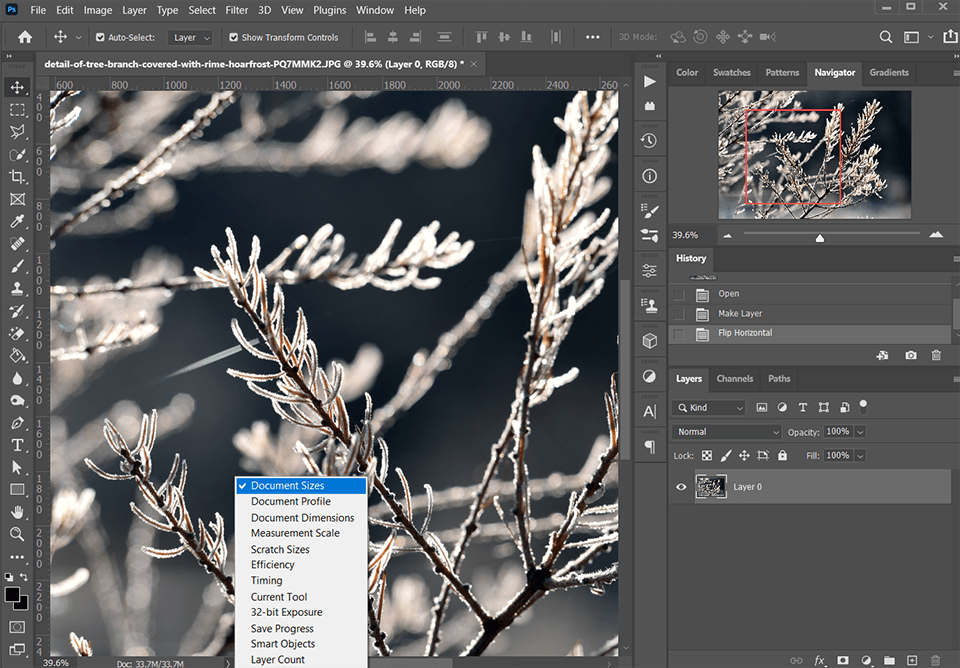960x668 pixels.
Task: Expand the layer Opacity dropdown arrow
Action: (x=860, y=432)
